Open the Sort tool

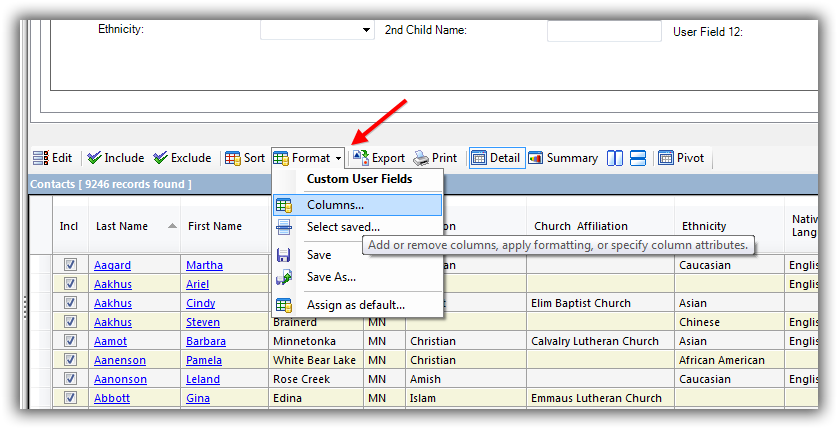click(x=245, y=158)
